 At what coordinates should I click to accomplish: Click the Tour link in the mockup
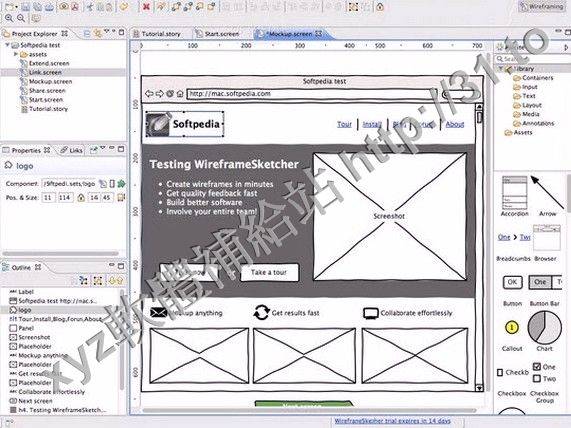pos(344,124)
